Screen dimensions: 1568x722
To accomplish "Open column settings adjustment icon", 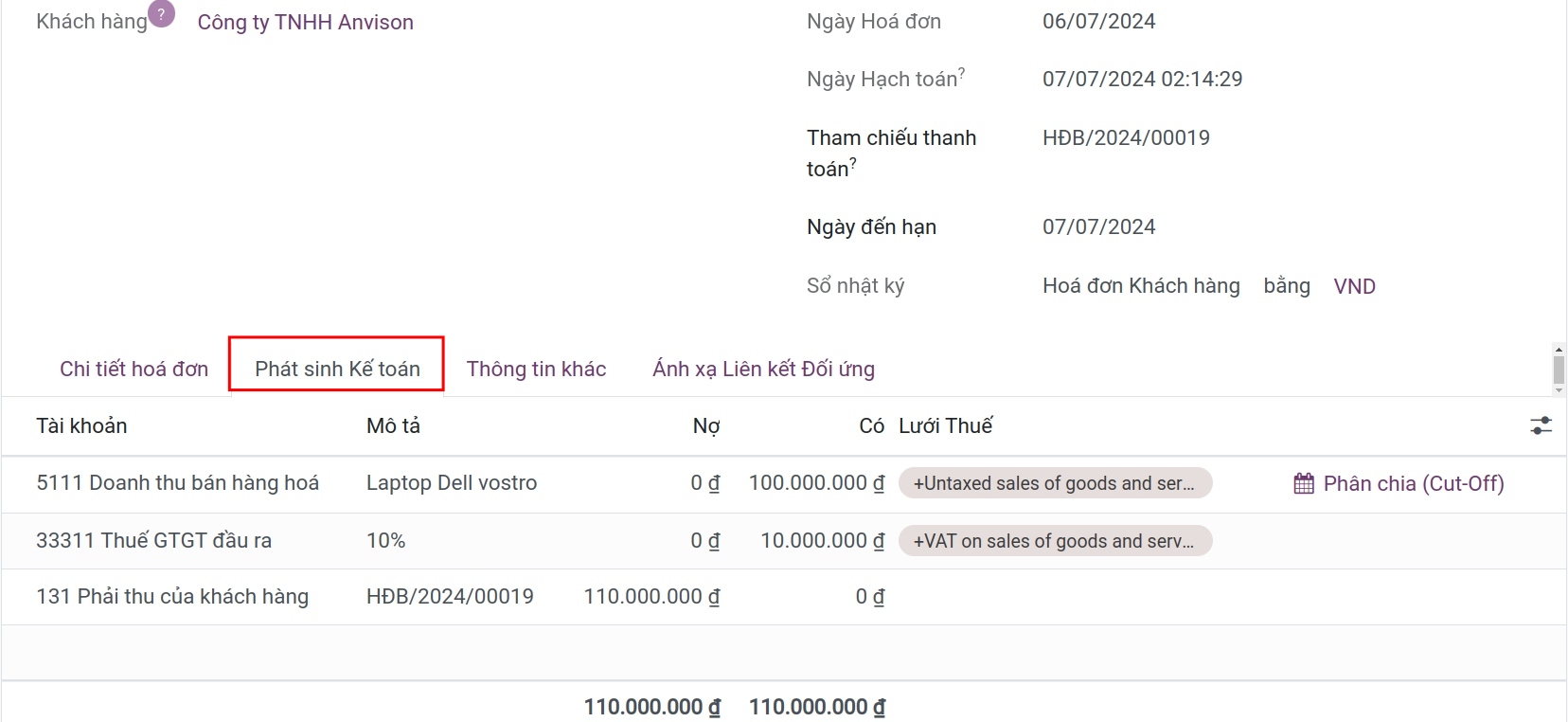I will pos(1541,426).
